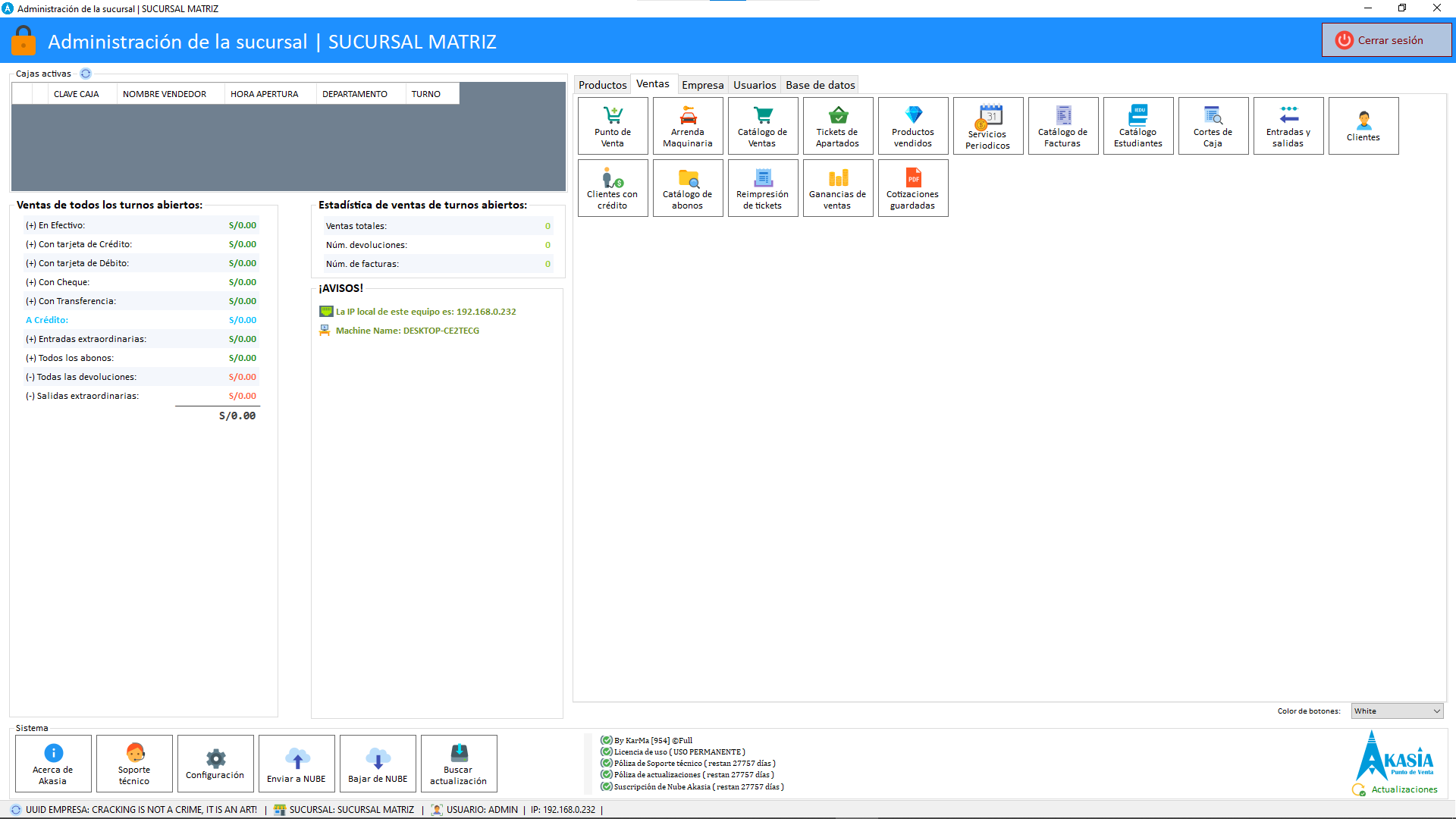Image resolution: width=1456 pixels, height=819 pixels.
Task: Click Bajar de NUBE download button
Action: (378, 764)
